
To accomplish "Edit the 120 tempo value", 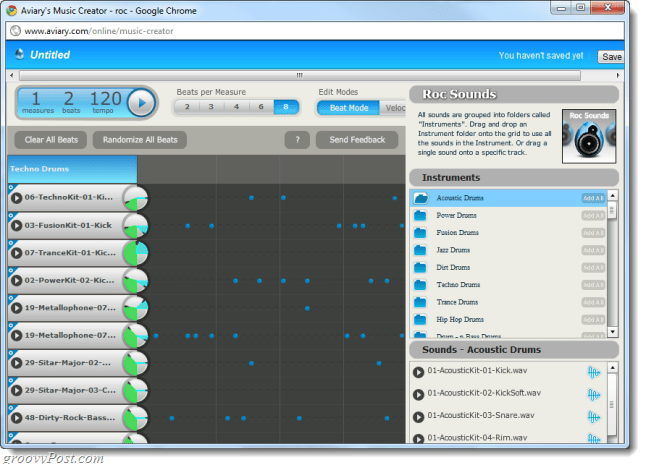I will (105, 99).
